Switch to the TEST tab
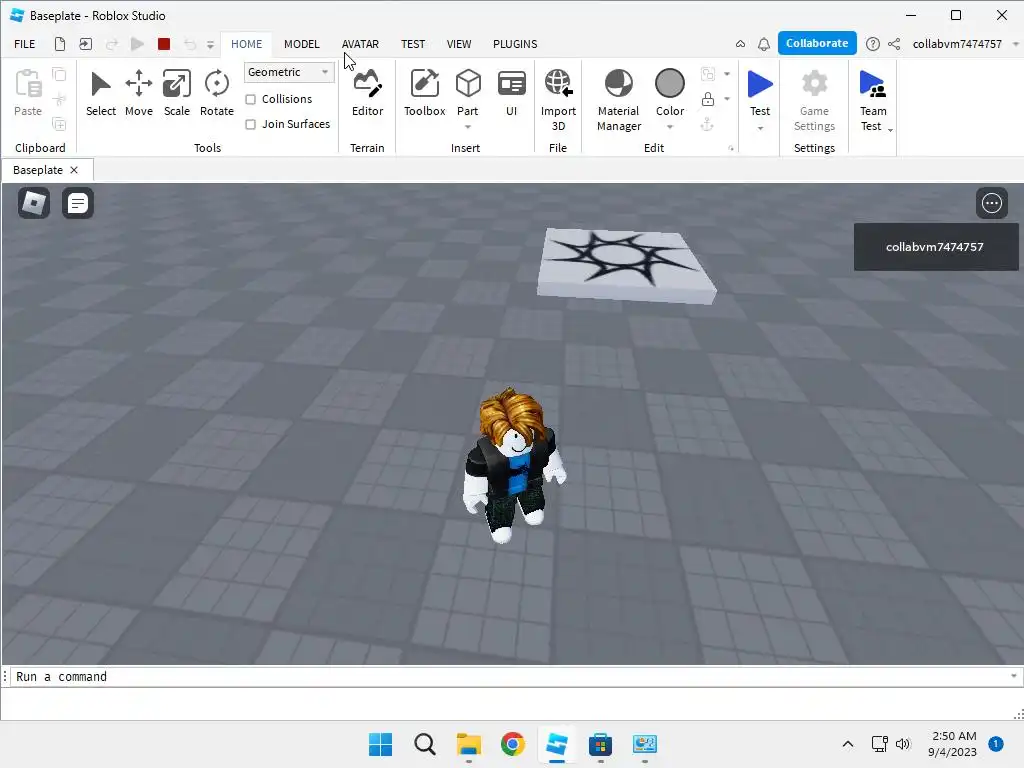The image size is (1024, 768). click(413, 44)
